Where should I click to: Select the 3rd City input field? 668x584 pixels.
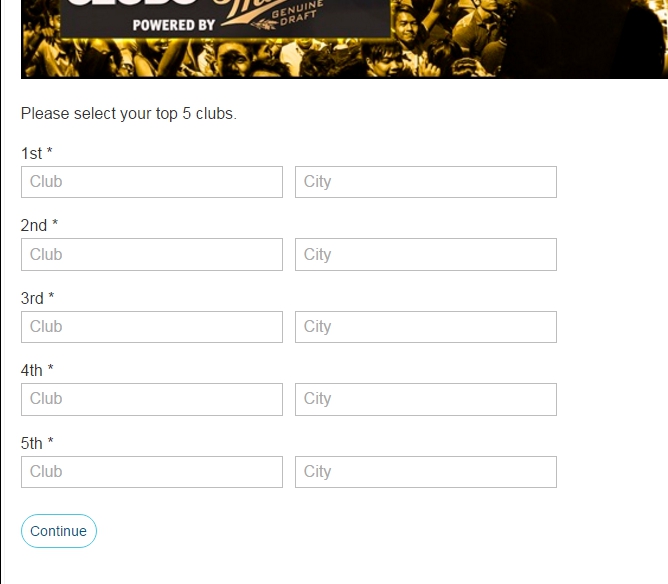tap(426, 327)
